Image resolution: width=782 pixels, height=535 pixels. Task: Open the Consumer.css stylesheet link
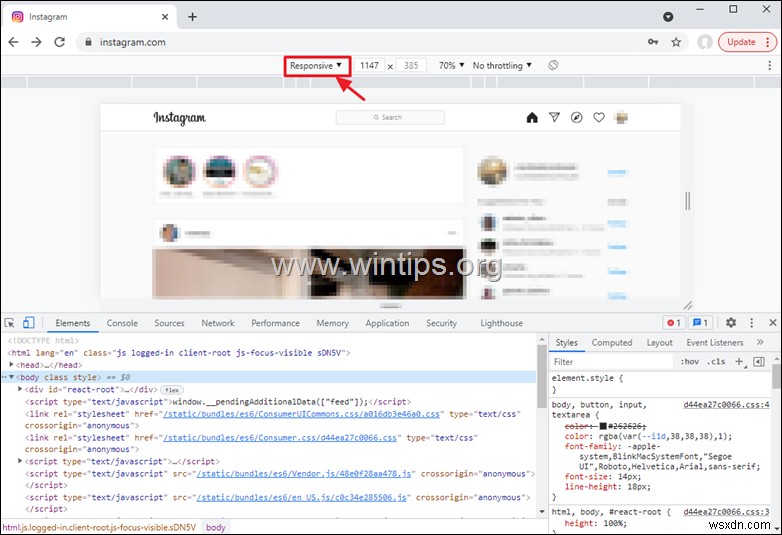click(280, 438)
